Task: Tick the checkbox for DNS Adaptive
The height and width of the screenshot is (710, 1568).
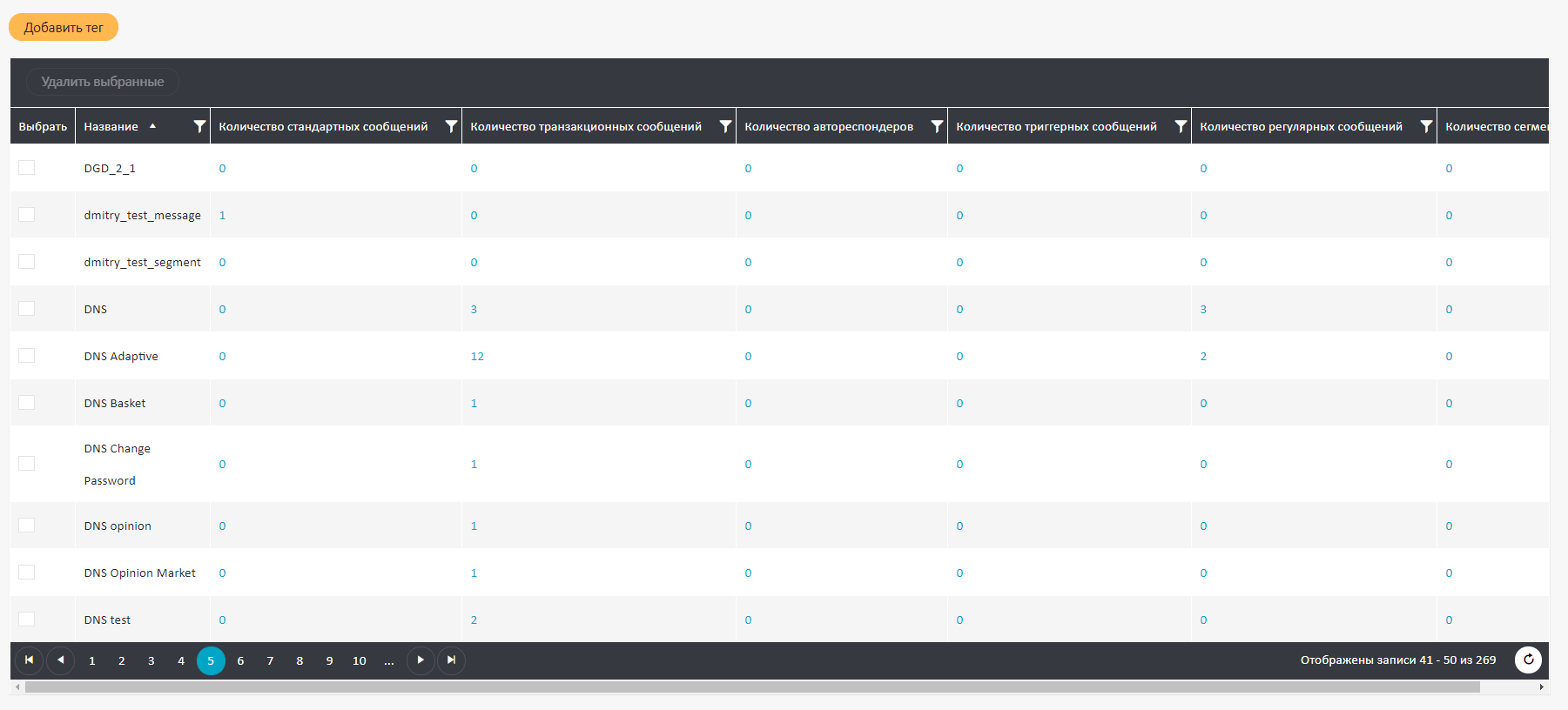Action: (27, 356)
